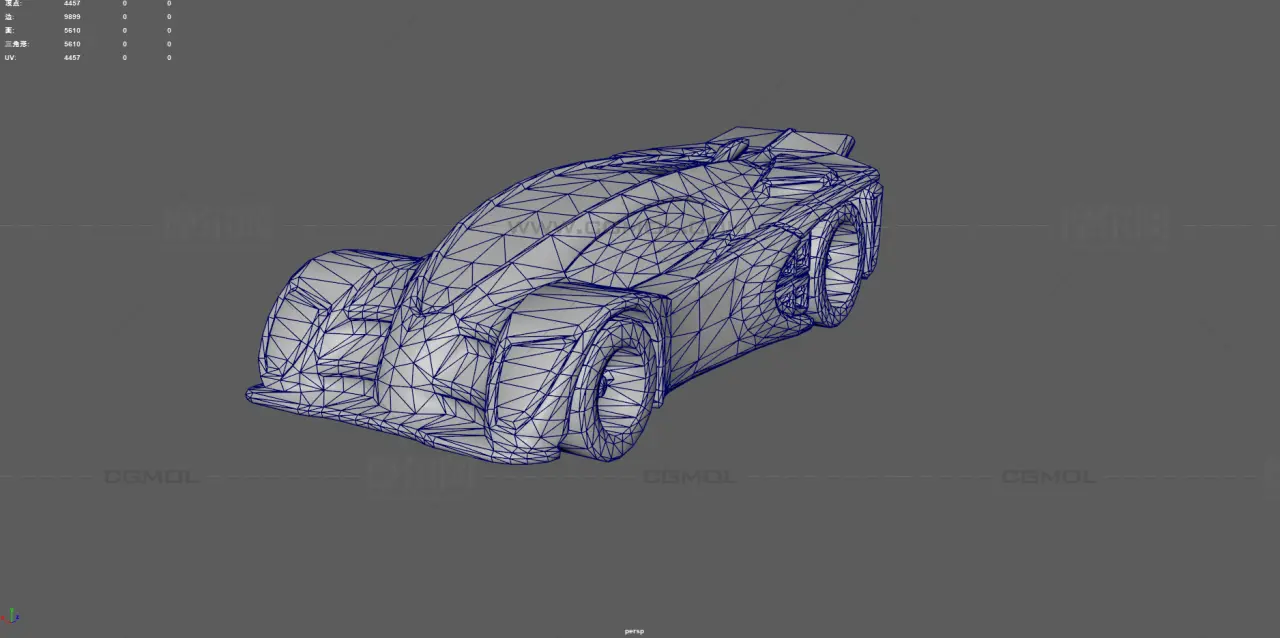Viewport: 1280px width, 638px height.
Task: Select the 顶点 (vertices) HUD label
Action: pyautogui.click(x=12, y=4)
